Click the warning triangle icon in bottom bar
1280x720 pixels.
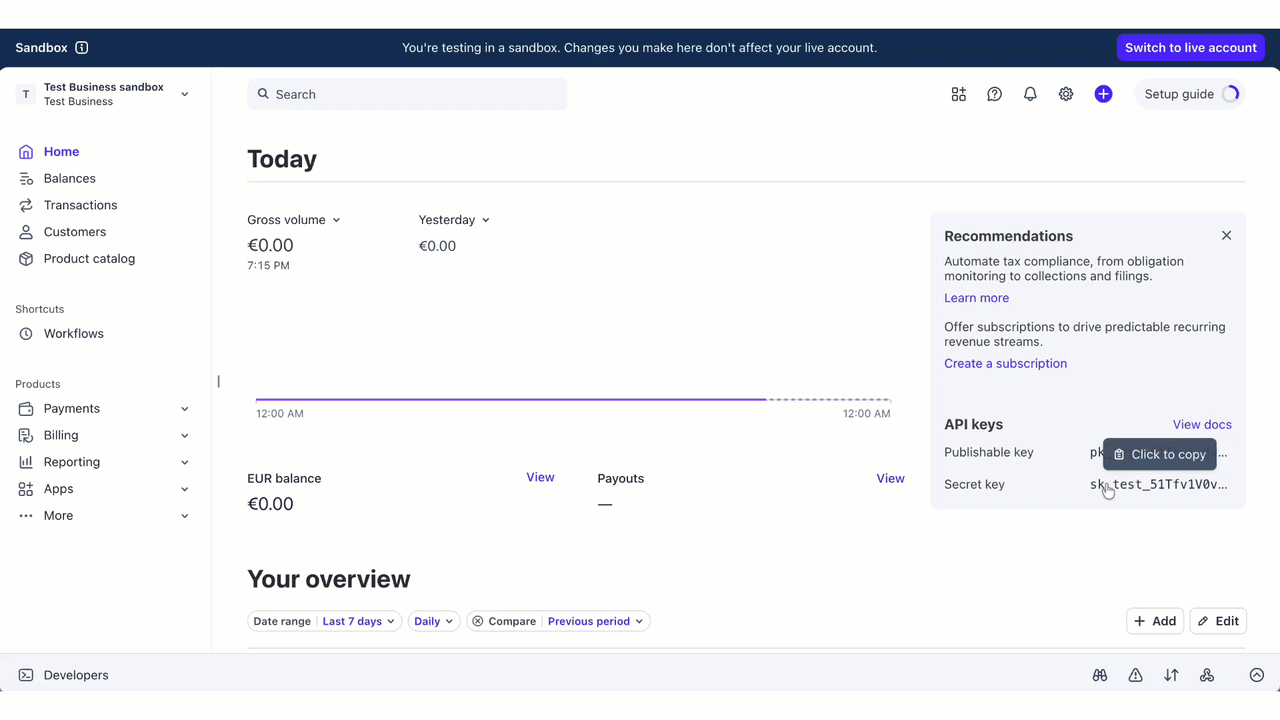click(x=1135, y=675)
